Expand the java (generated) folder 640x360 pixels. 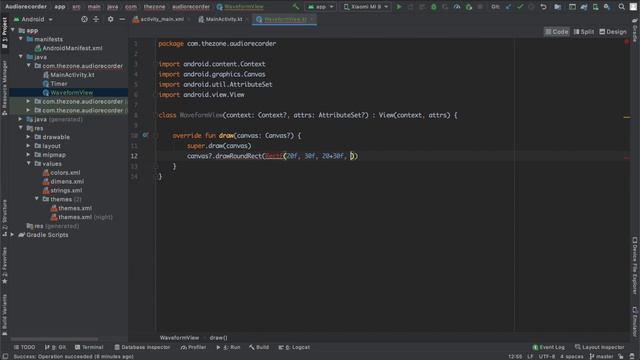tap(20, 119)
